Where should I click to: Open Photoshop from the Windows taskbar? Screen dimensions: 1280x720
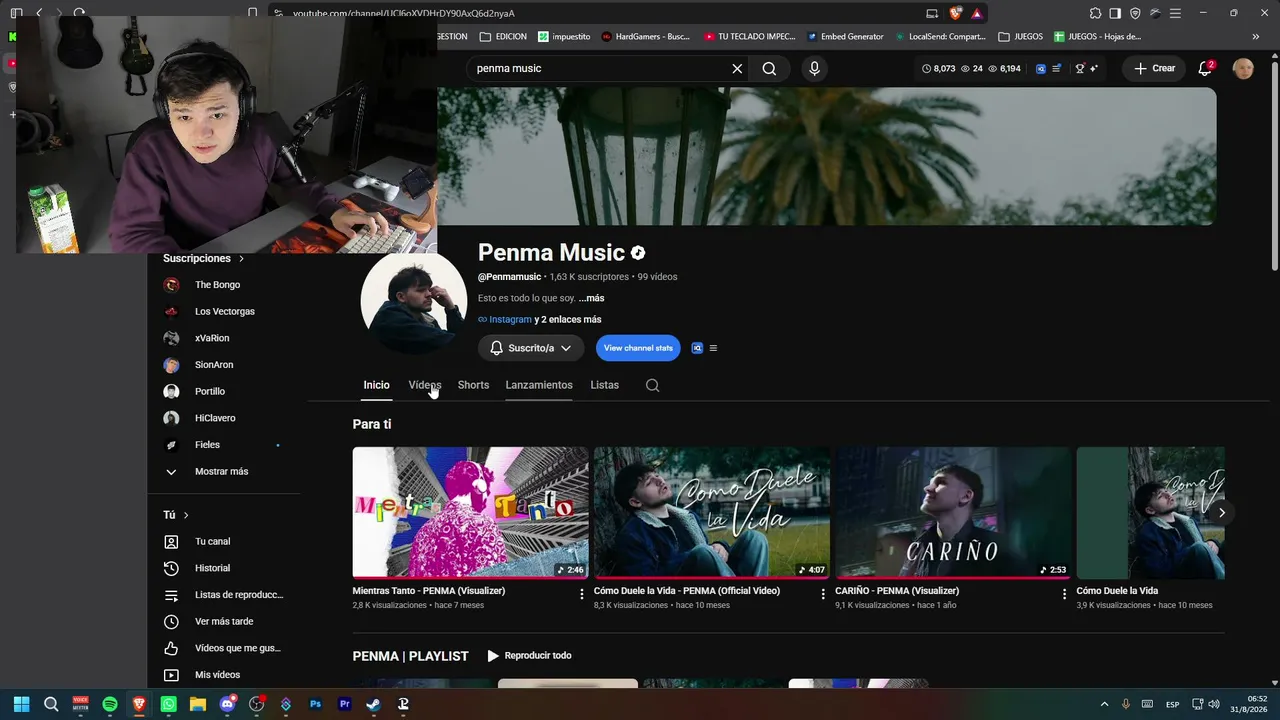(x=315, y=704)
